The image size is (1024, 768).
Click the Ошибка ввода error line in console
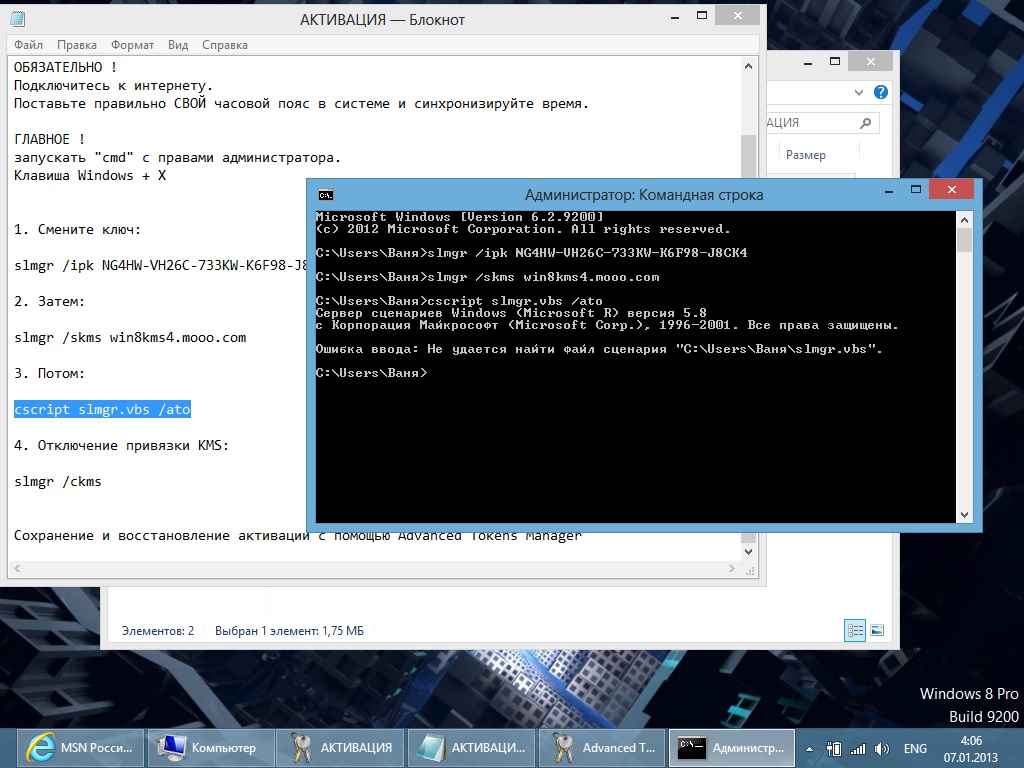(x=599, y=349)
